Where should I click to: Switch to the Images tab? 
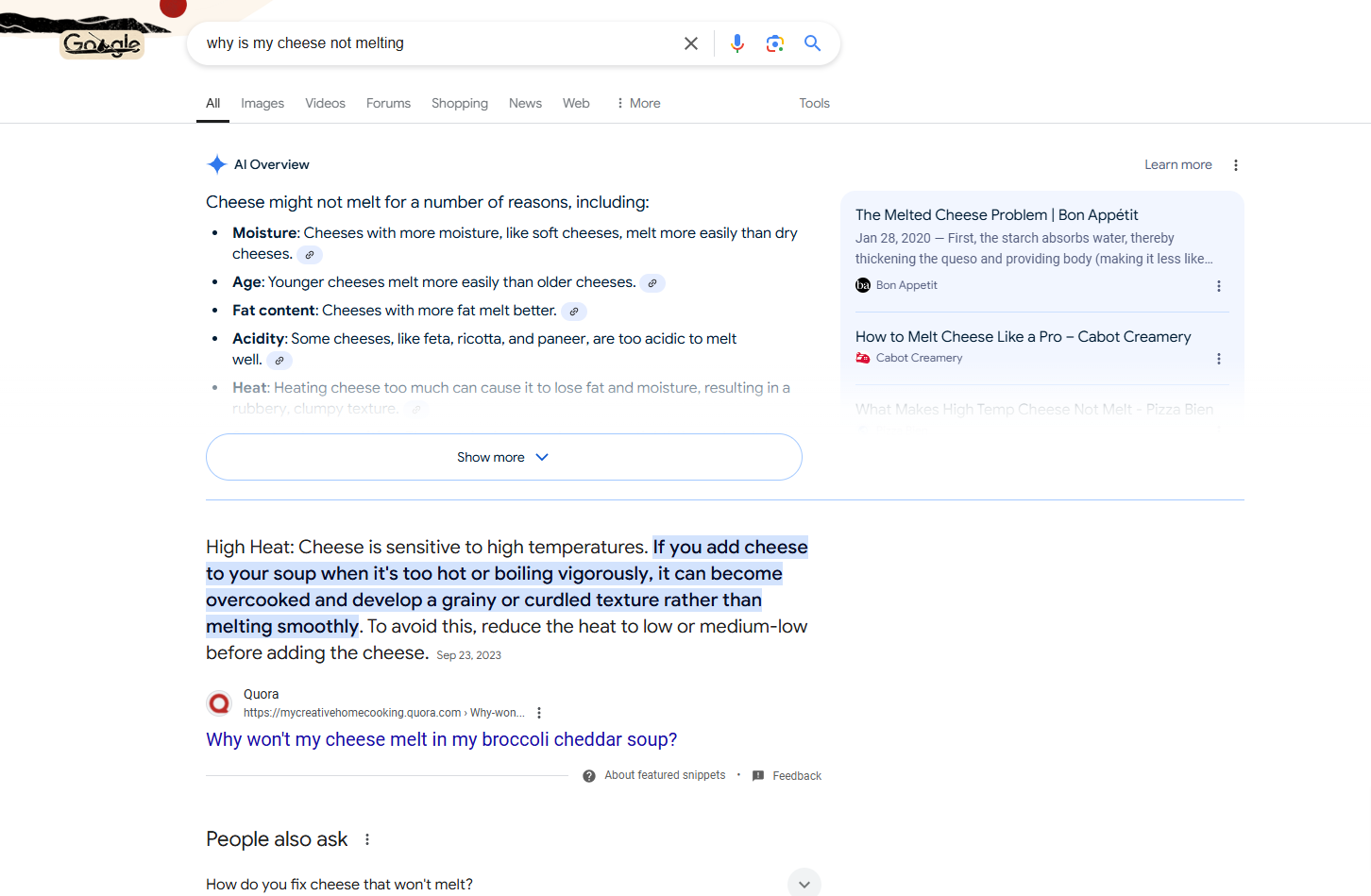262,104
